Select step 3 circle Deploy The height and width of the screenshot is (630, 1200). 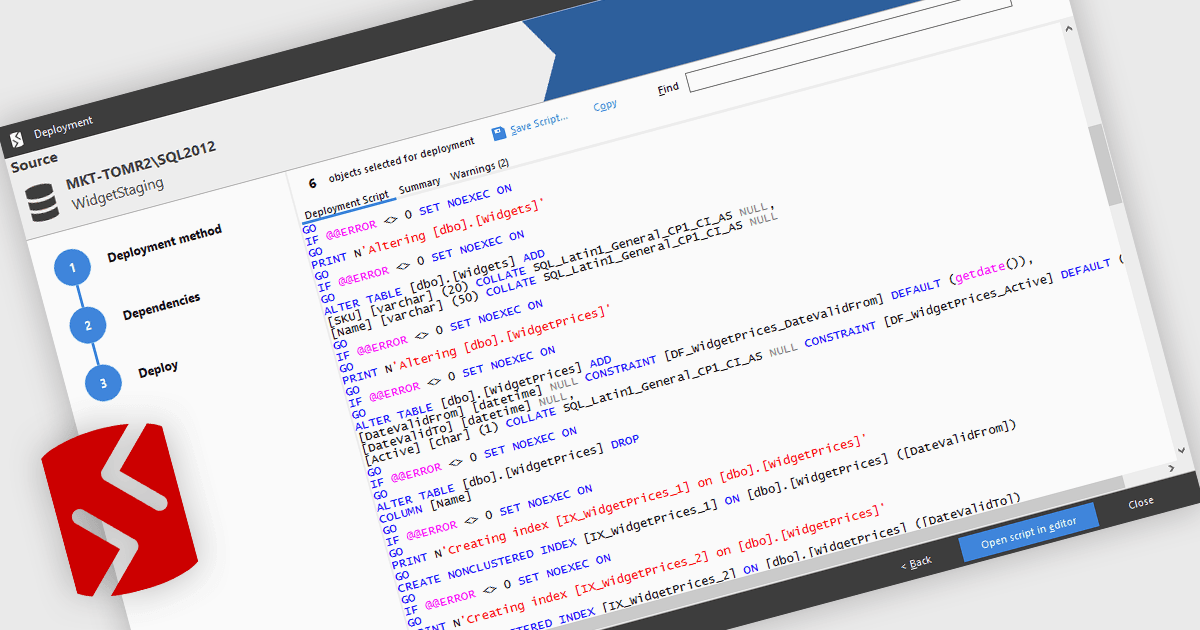coord(103,382)
